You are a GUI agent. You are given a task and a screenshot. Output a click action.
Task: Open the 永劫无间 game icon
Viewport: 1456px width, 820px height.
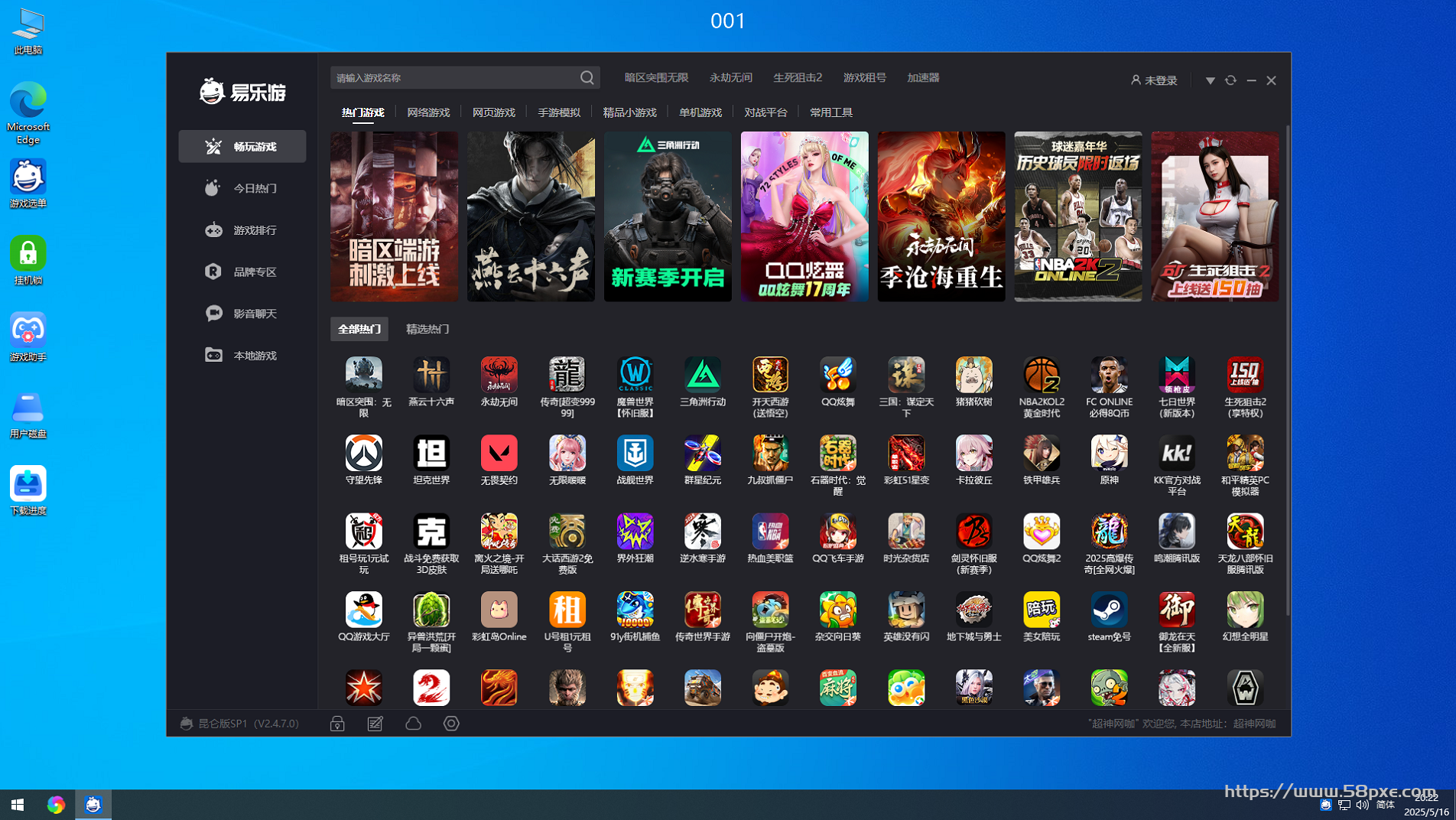tap(499, 376)
